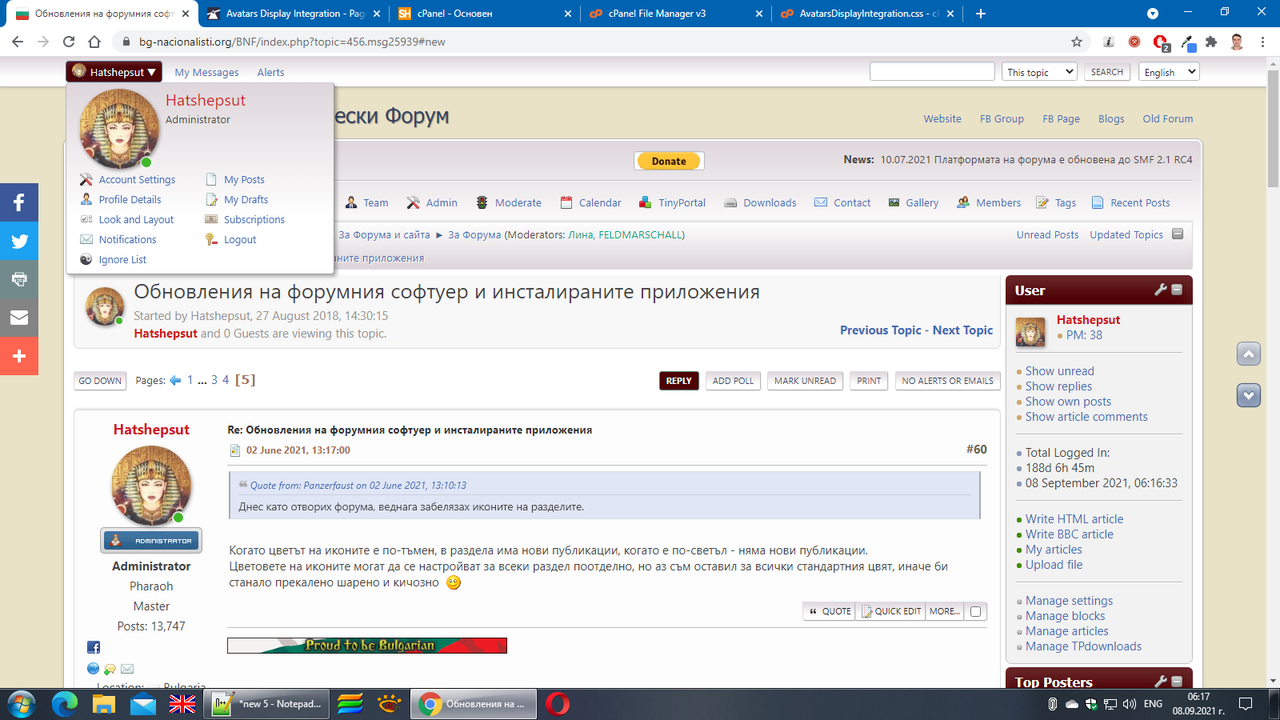
Task: Share page via Facebook sidebar button
Action: click(19, 203)
